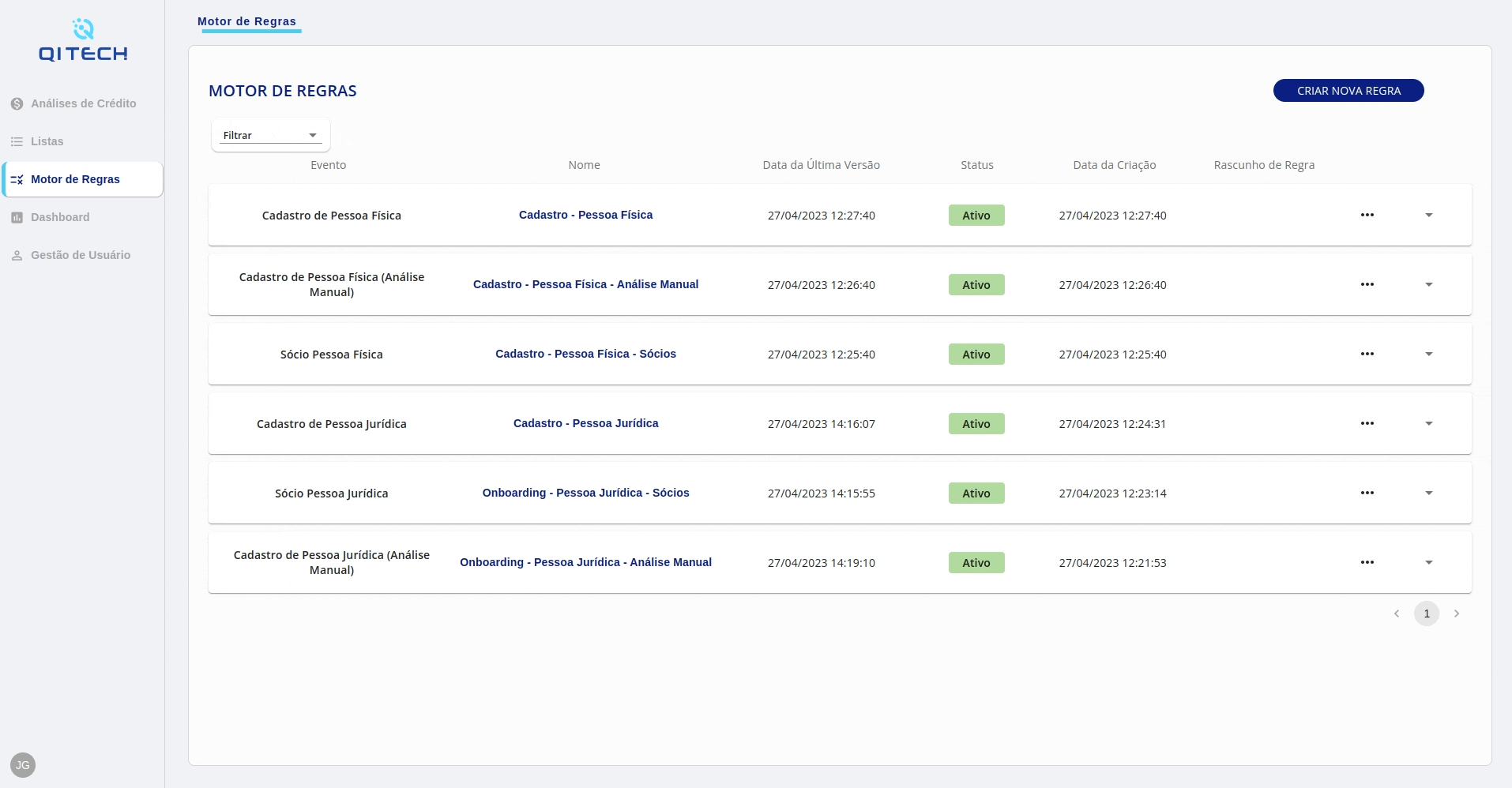Click the creation date 27/04/2023 12:23:14

[x=1113, y=493]
